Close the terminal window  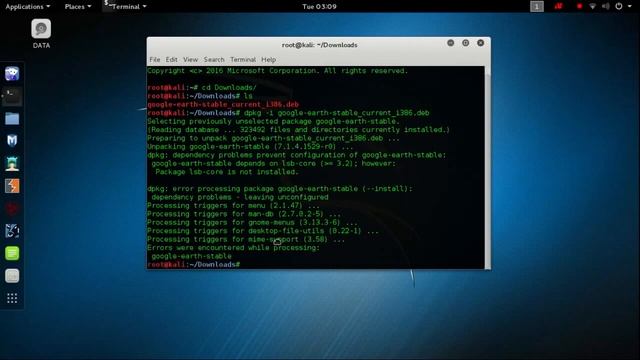point(480,43)
